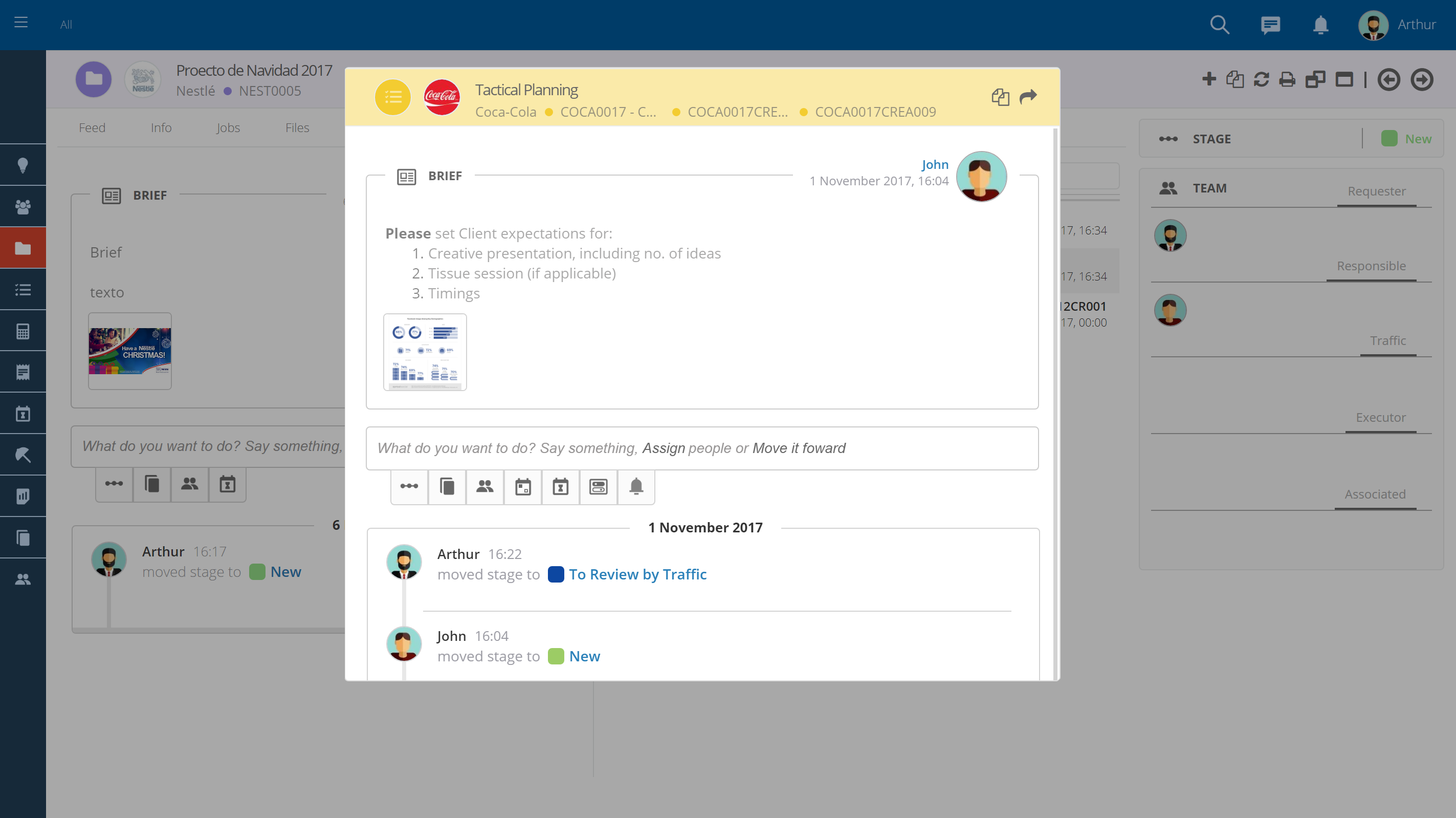Click the lightbulb icon in the left sidebar
This screenshot has height=818, width=1456.
click(23, 165)
